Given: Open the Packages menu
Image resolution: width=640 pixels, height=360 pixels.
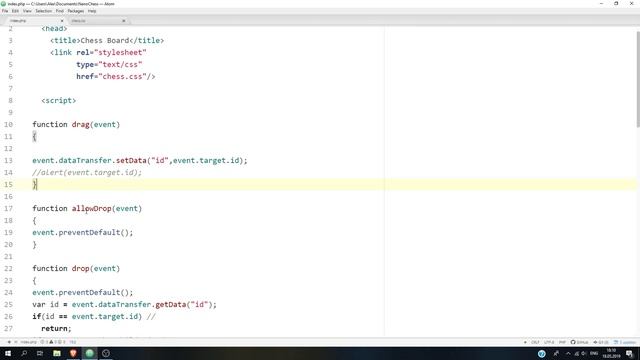Looking at the screenshot, I should click(76, 11).
